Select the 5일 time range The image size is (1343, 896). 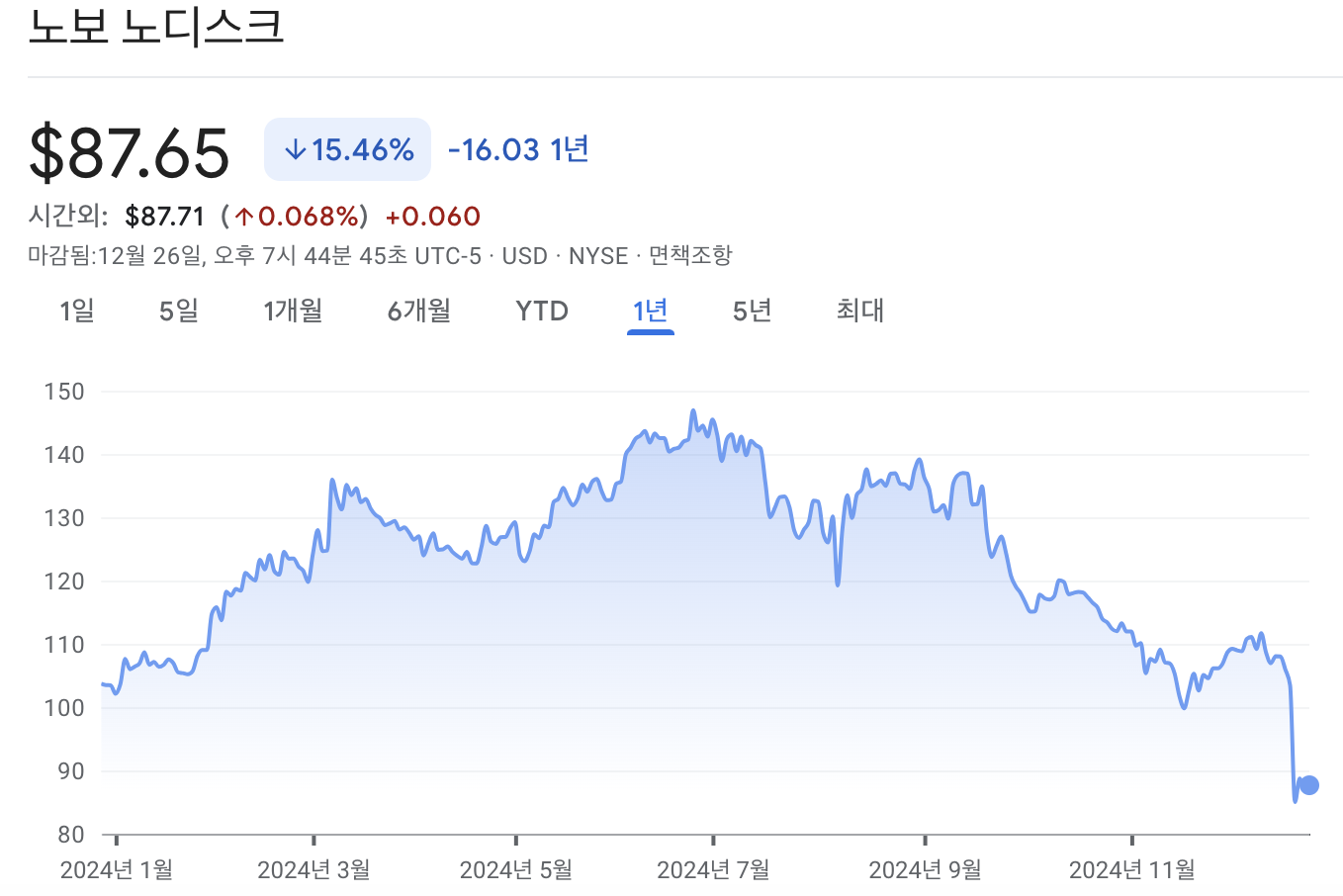coord(179,311)
